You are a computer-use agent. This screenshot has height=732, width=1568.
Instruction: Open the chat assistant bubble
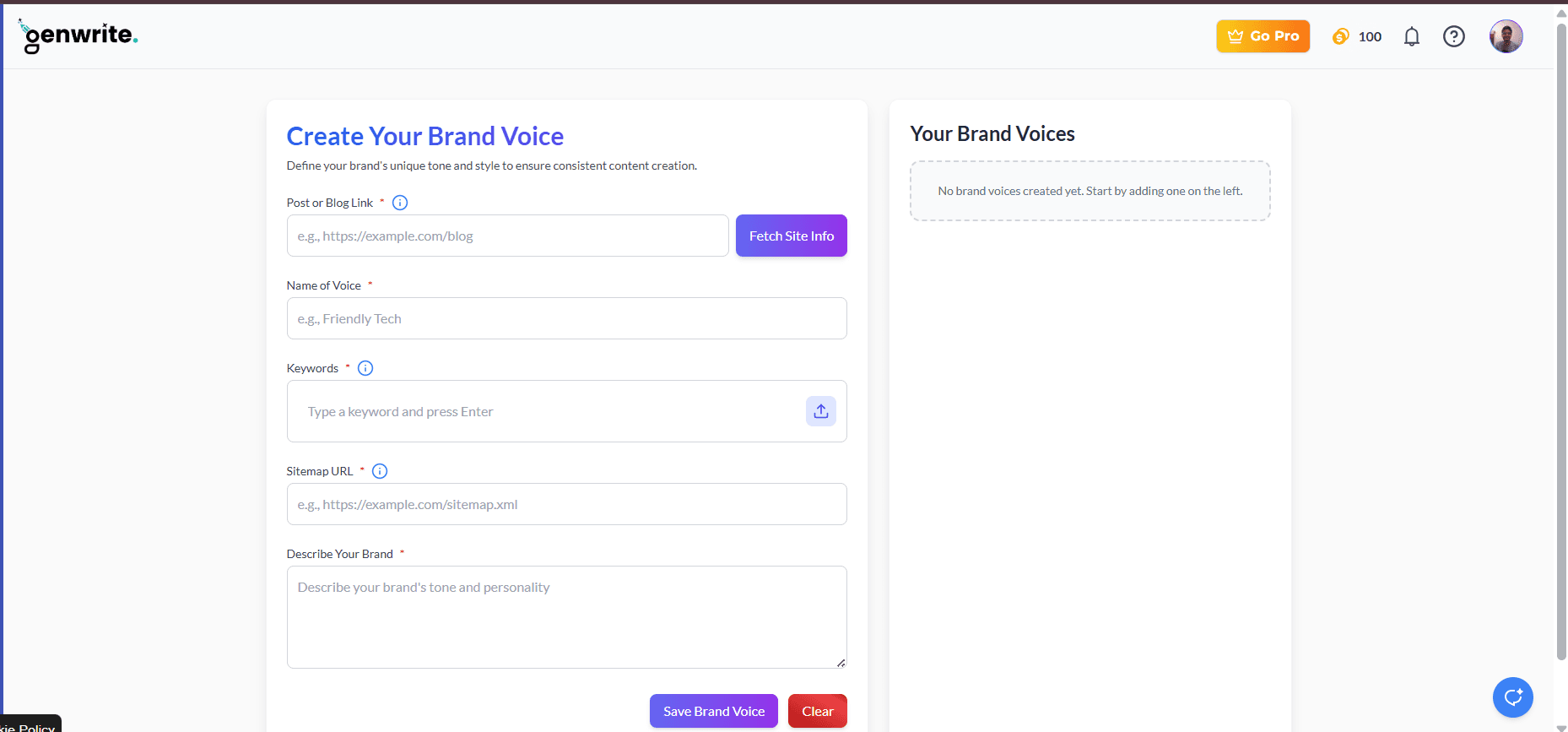click(x=1512, y=697)
